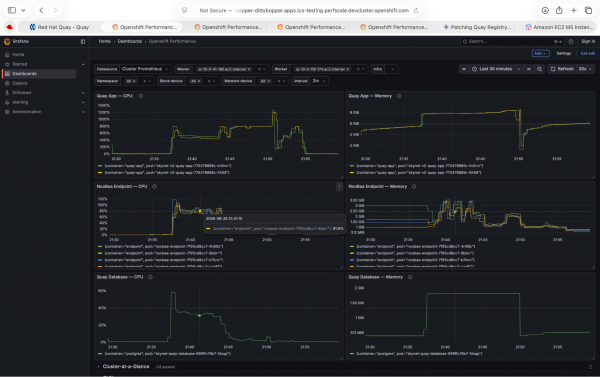600x377 pixels.
Task: Click the Refresh button
Action: [562, 69]
